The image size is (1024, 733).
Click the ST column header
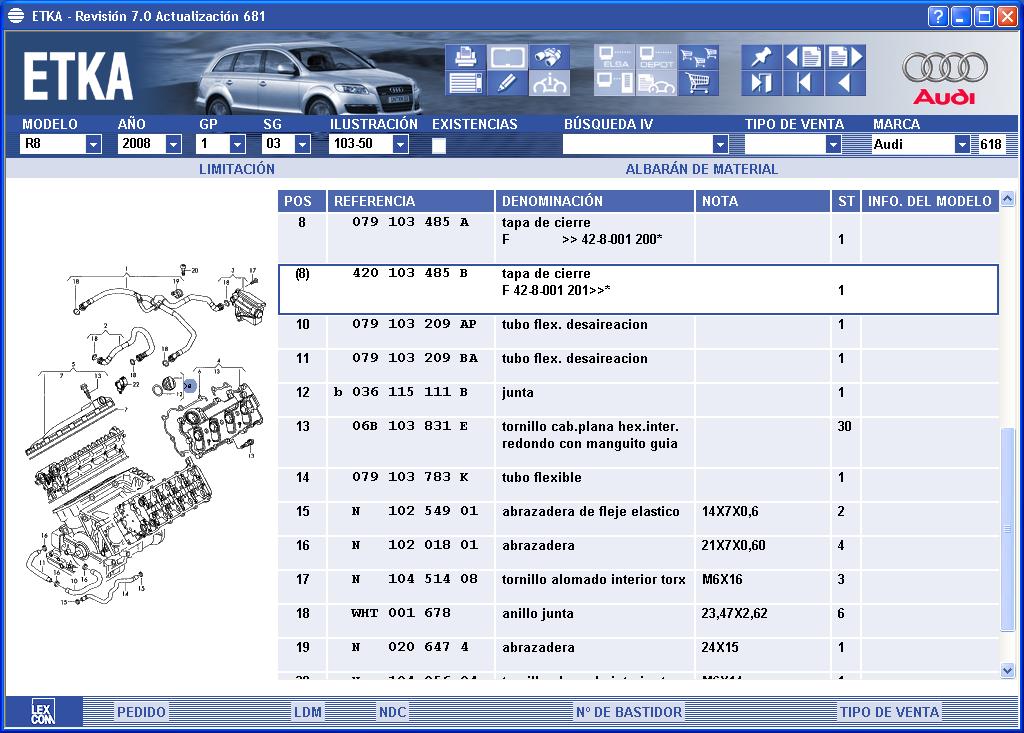[846, 201]
